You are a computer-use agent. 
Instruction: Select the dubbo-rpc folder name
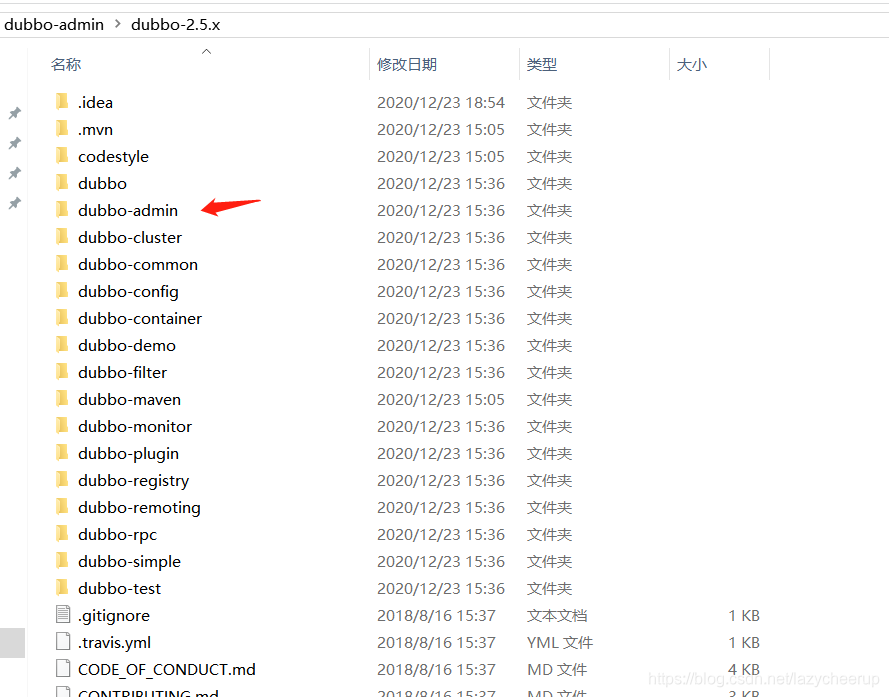tap(117, 535)
